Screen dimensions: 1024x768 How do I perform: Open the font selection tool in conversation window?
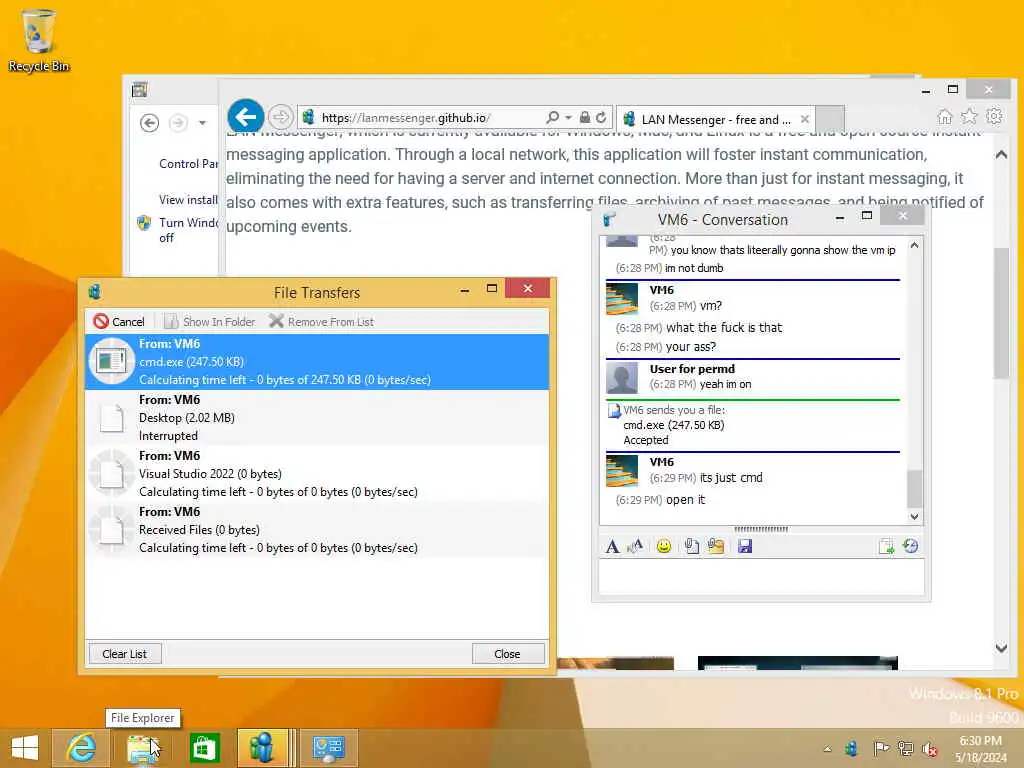tap(612, 546)
